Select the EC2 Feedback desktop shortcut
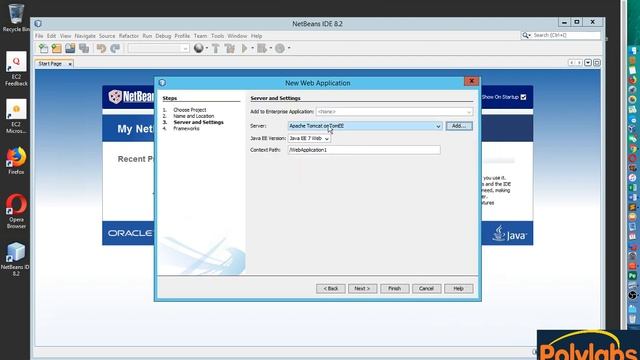 pos(16,69)
